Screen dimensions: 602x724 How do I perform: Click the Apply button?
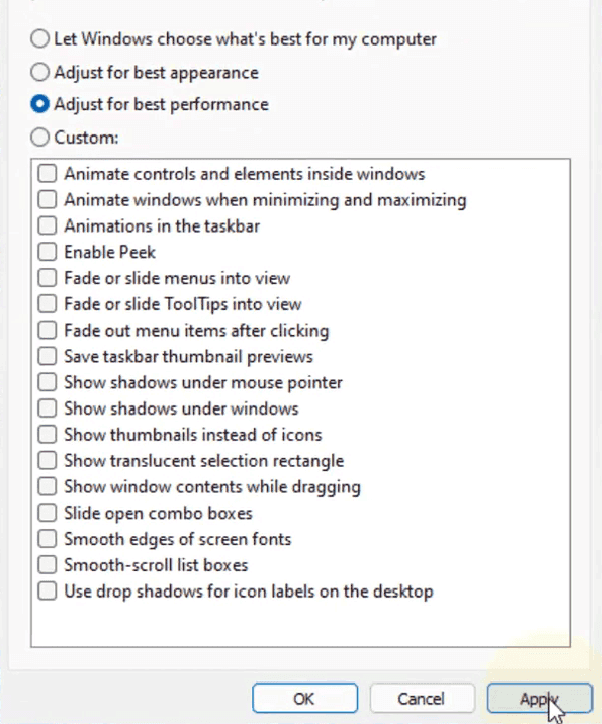click(x=539, y=699)
